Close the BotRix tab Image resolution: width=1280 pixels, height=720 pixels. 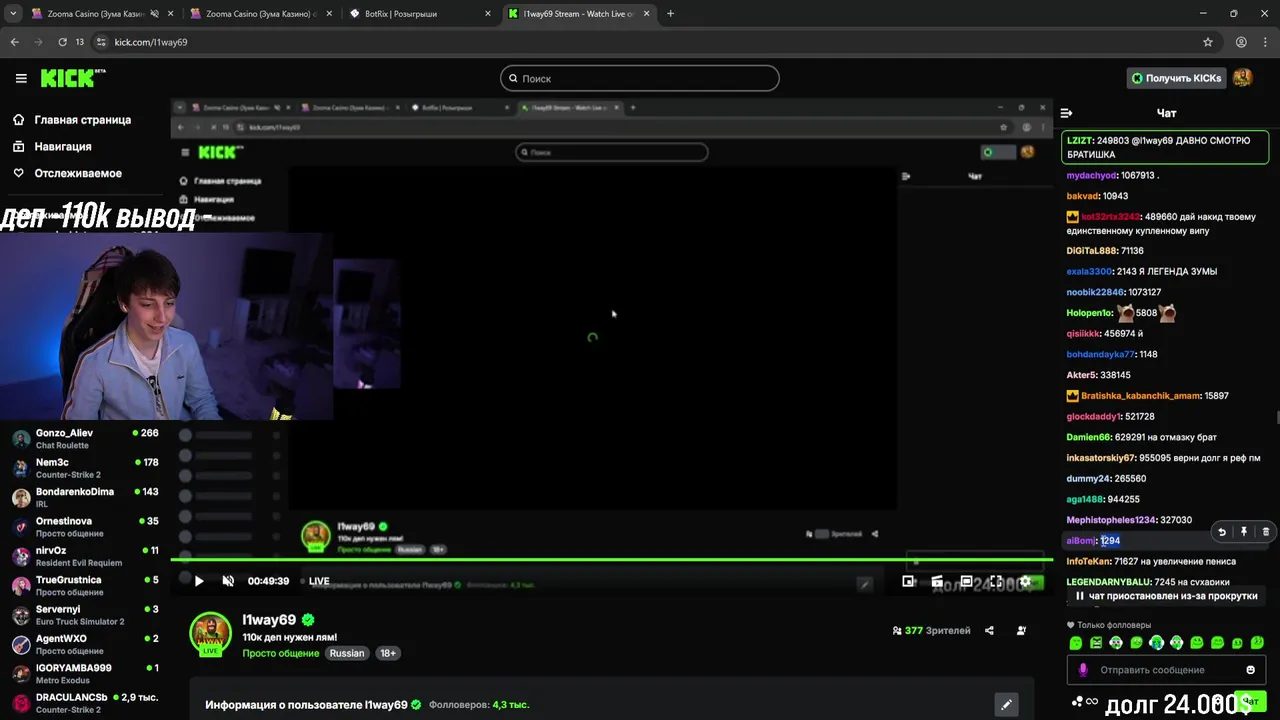tap(488, 14)
